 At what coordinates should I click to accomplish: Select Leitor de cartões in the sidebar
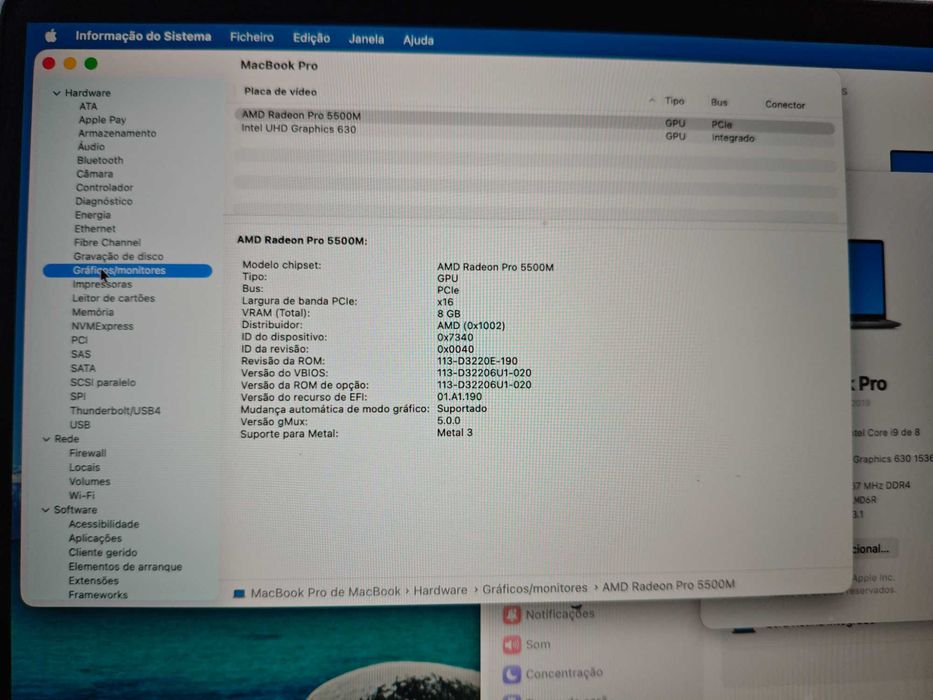[114, 298]
